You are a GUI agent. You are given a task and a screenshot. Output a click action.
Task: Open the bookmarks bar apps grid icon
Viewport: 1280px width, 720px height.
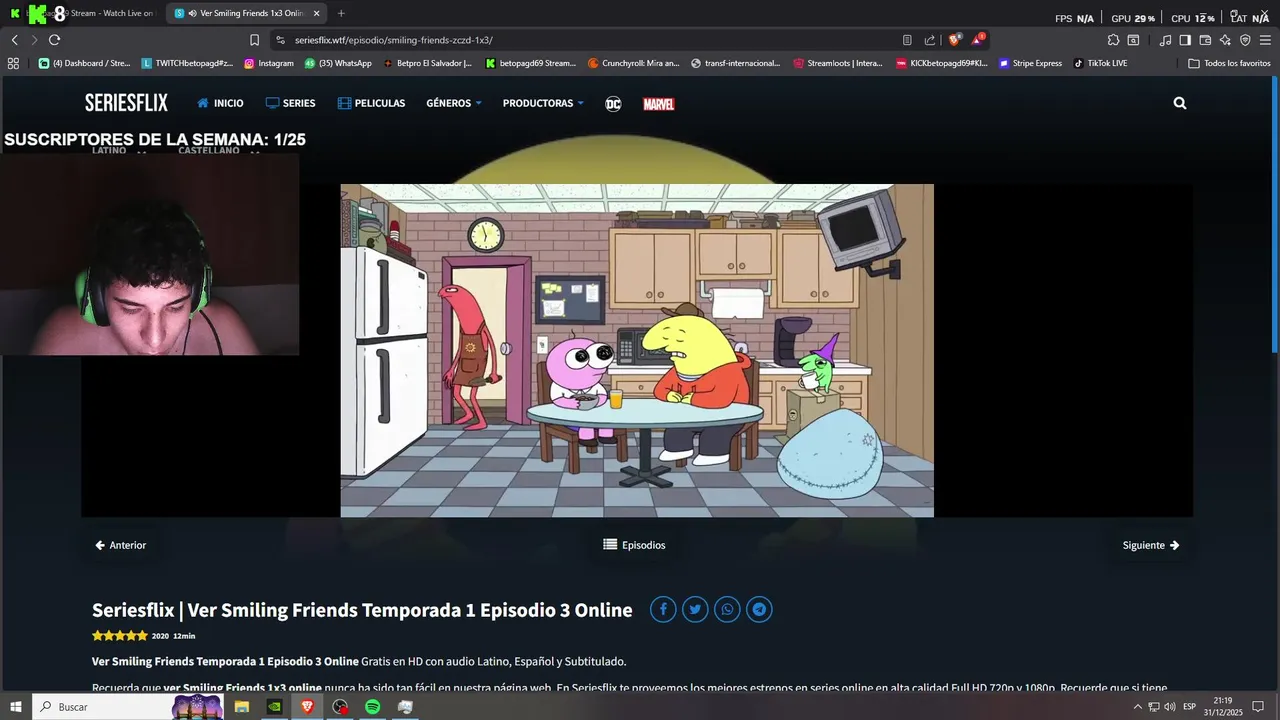point(13,63)
